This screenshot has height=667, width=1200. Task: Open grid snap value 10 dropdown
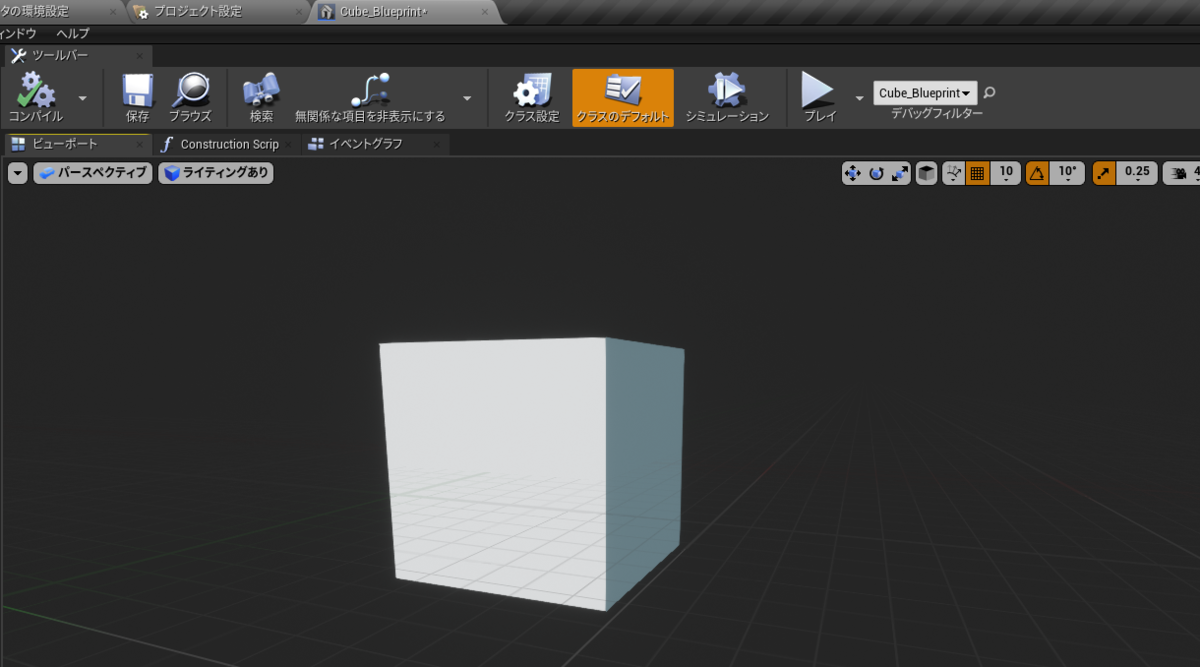1006,173
